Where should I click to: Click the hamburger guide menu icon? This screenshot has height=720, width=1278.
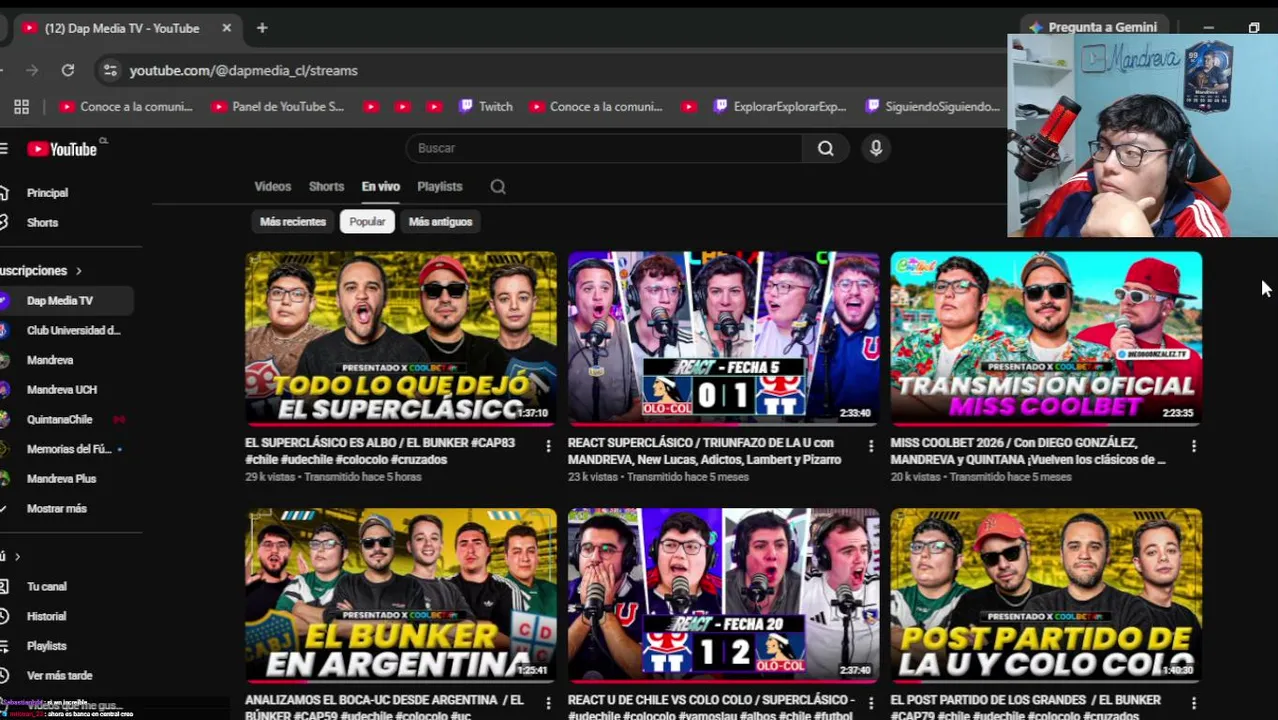click(4, 149)
